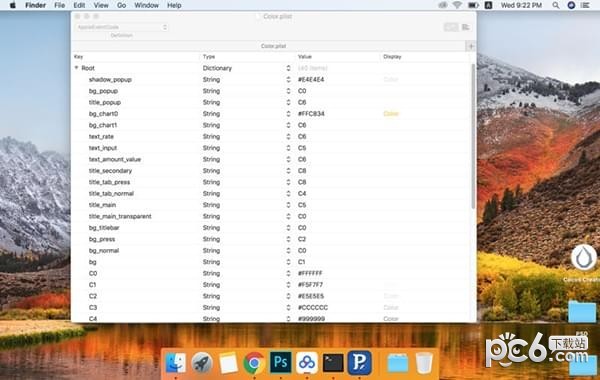Click the C2 value of bg_press
Screen dimensions: 600x380
(x=302, y=239)
